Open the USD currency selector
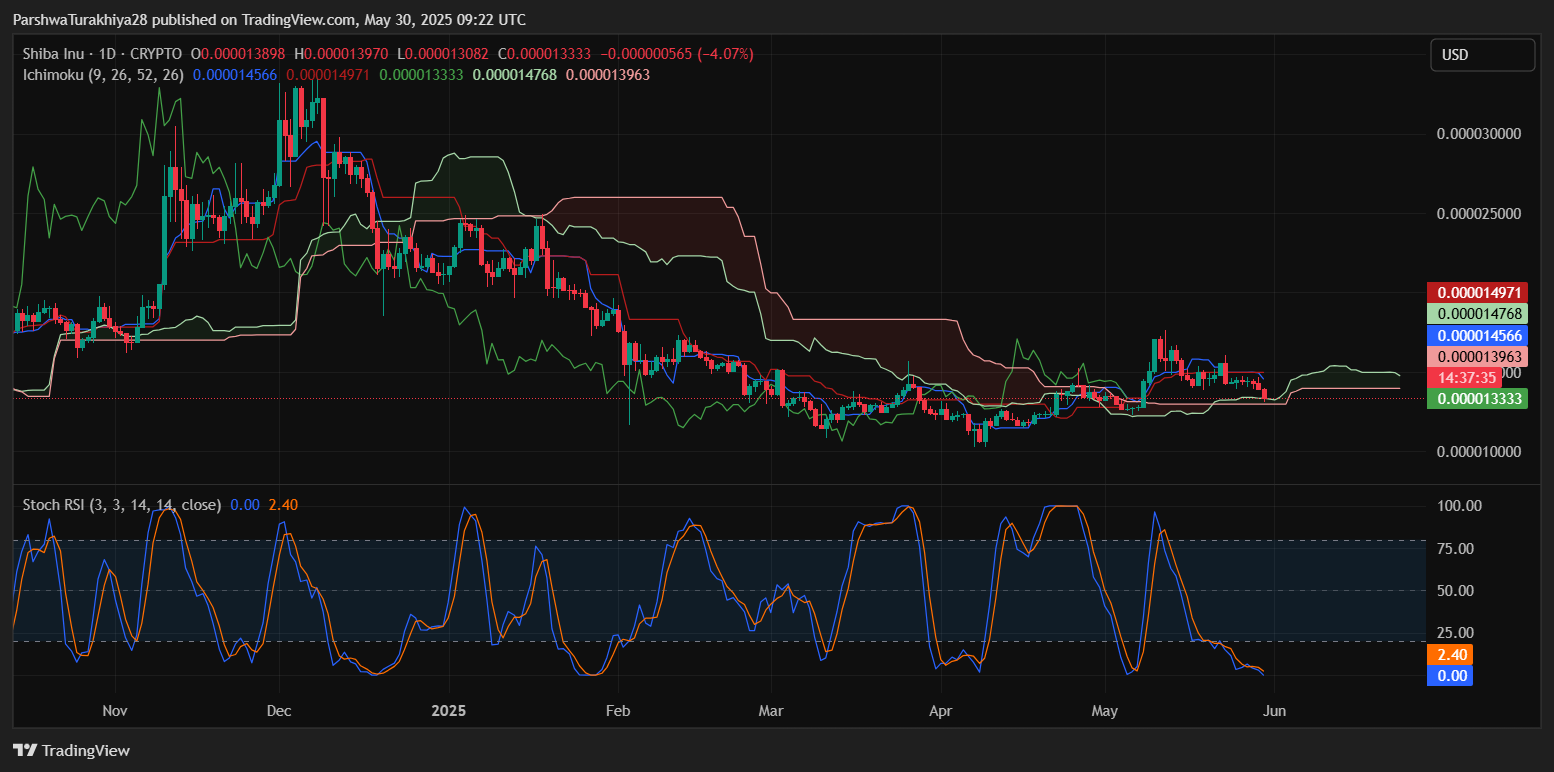1554x772 pixels. [x=1481, y=55]
